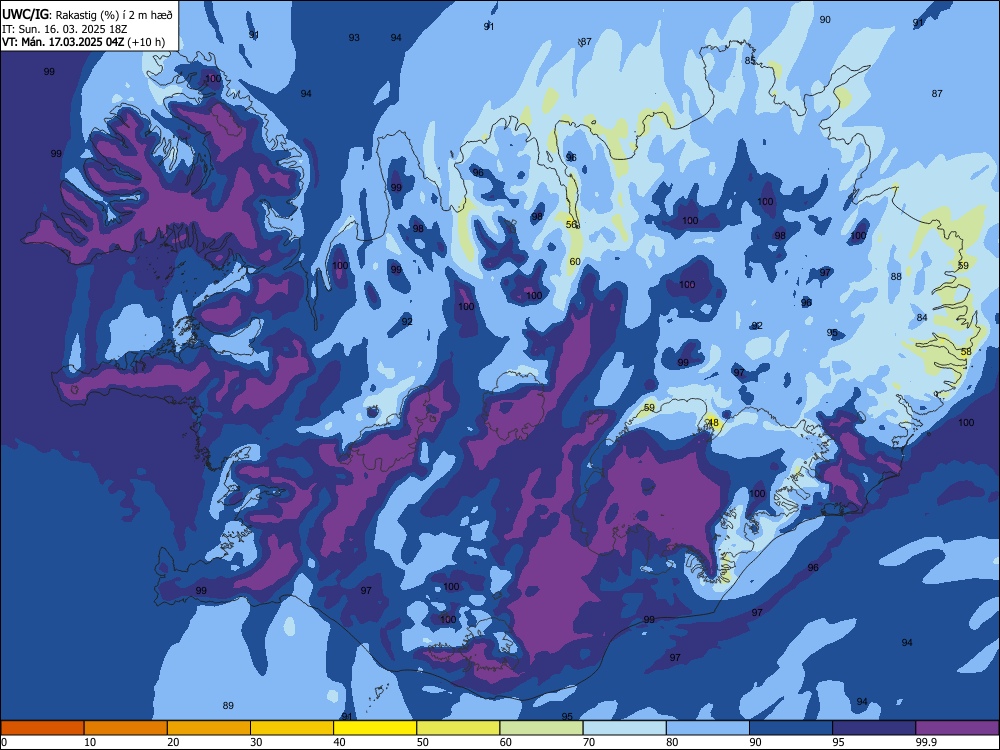The image size is (1000, 750).
Task: Click the map value '56'
Action: (571, 224)
